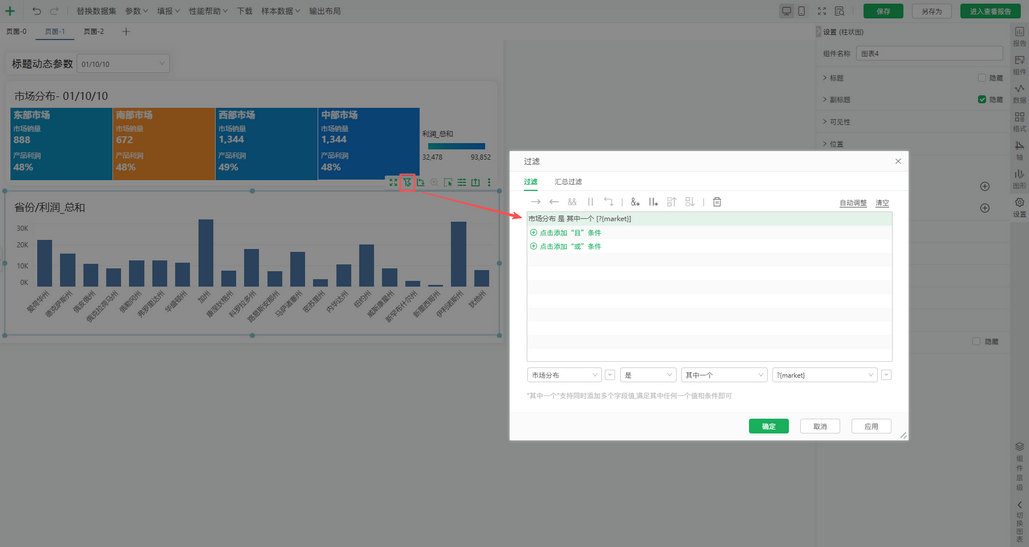This screenshot has width=1029, height=547.
Task: Click the delete (trash) icon in the filter toolbar
Action: point(717,202)
